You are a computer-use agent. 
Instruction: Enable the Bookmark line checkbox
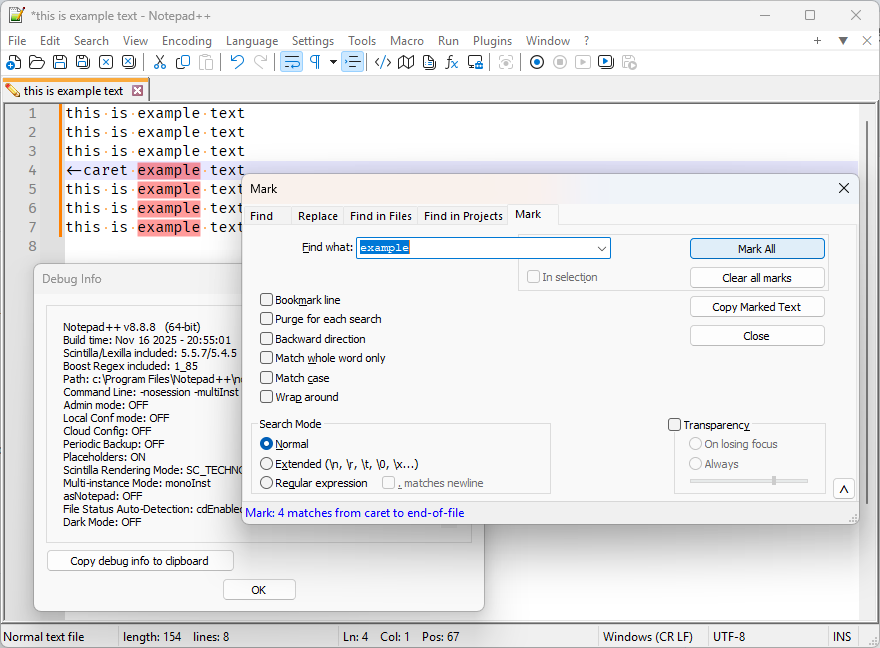267,300
